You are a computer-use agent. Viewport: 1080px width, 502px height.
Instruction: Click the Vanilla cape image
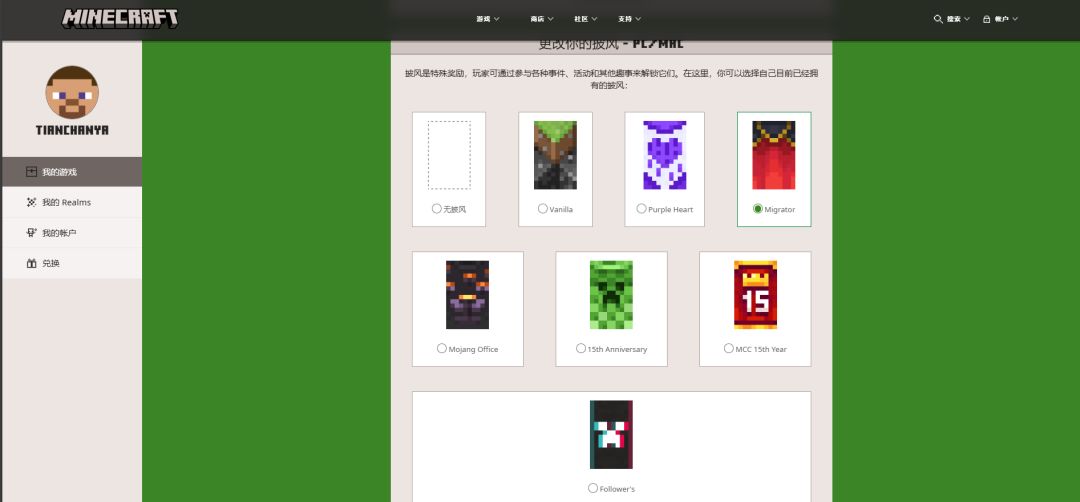pos(555,155)
